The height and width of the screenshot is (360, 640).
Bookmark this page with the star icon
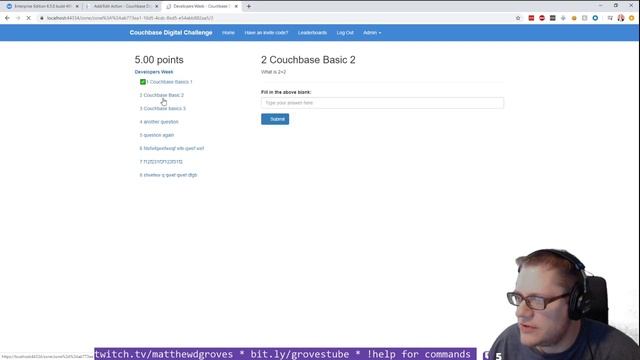coord(518,18)
